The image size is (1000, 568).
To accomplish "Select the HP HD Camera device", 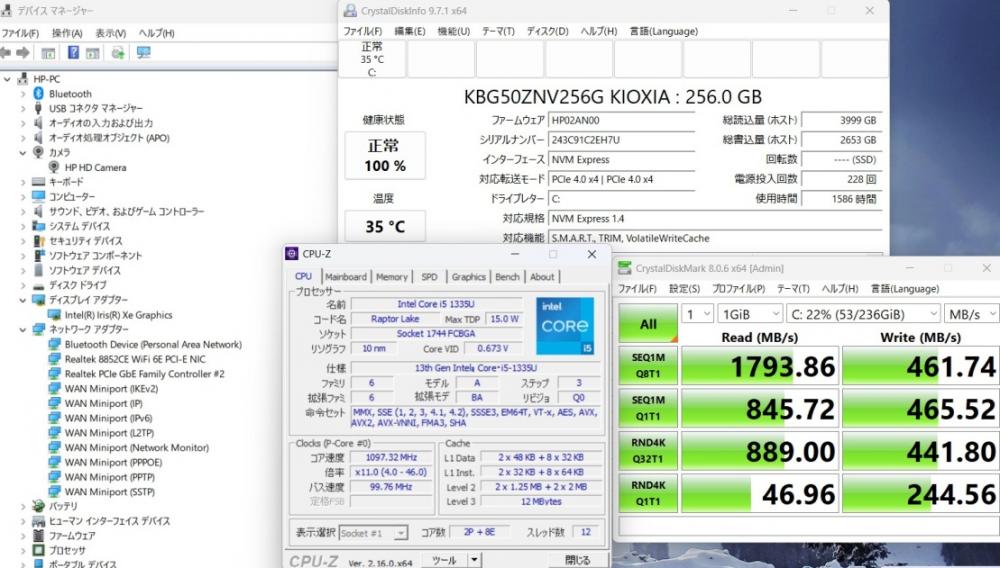I will click(x=95, y=167).
